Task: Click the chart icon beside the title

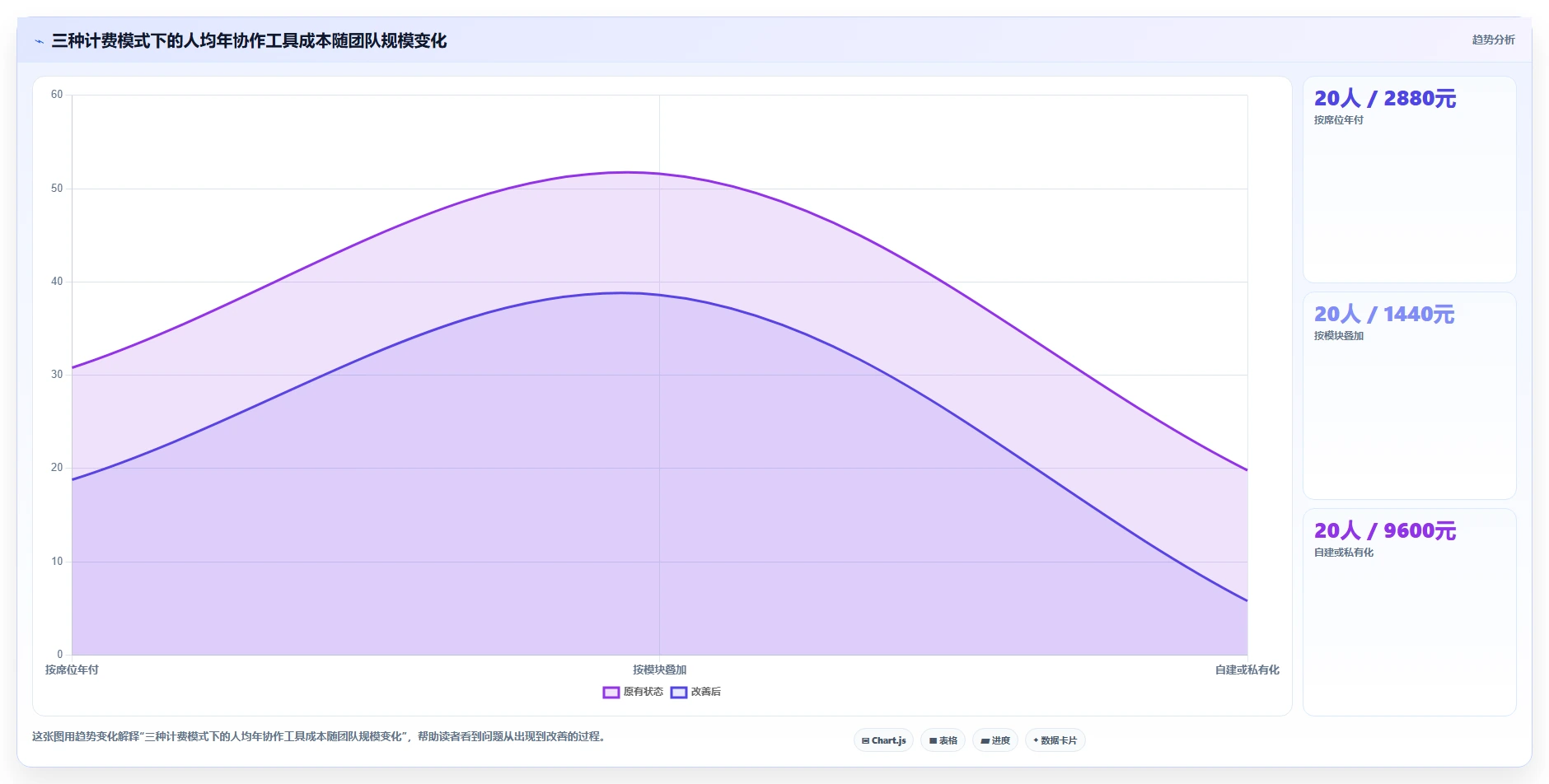Action: click(39, 41)
